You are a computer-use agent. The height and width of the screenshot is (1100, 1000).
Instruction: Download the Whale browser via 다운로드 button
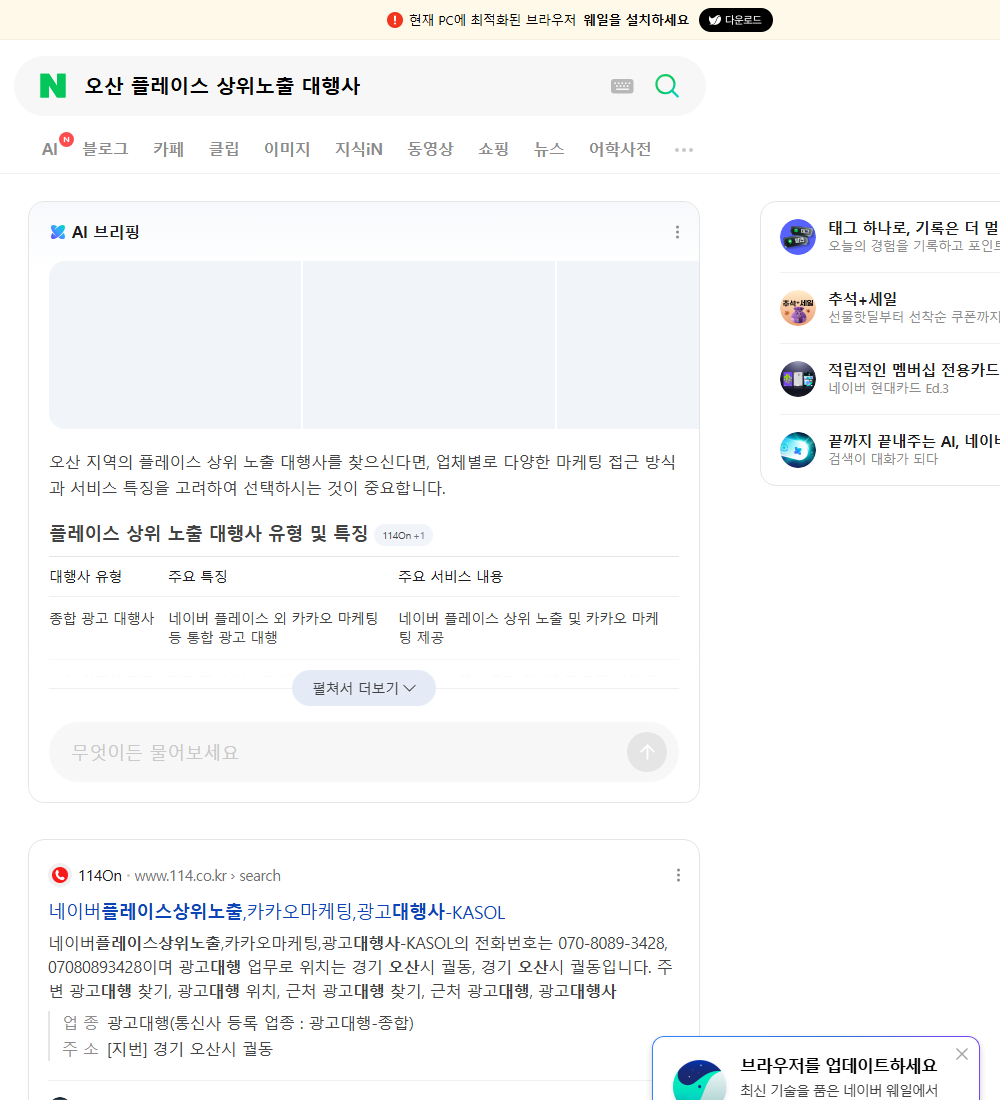(735, 20)
